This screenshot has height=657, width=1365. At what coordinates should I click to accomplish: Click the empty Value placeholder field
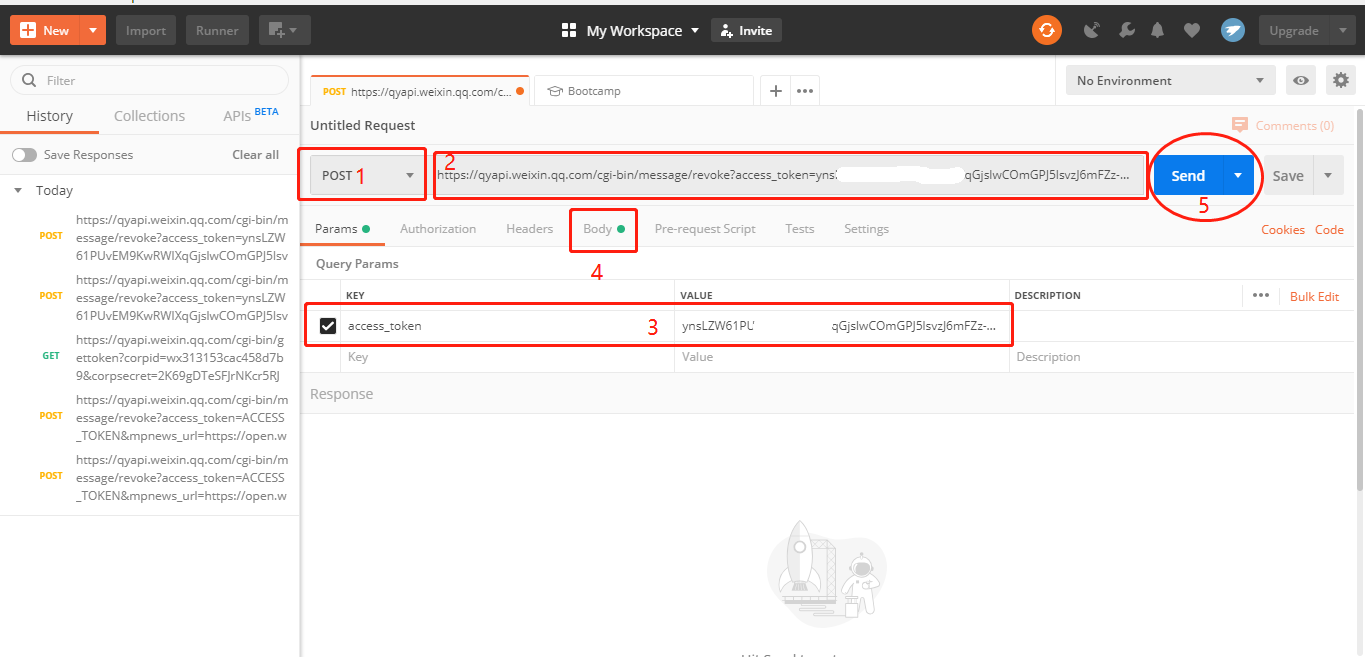tap(841, 357)
